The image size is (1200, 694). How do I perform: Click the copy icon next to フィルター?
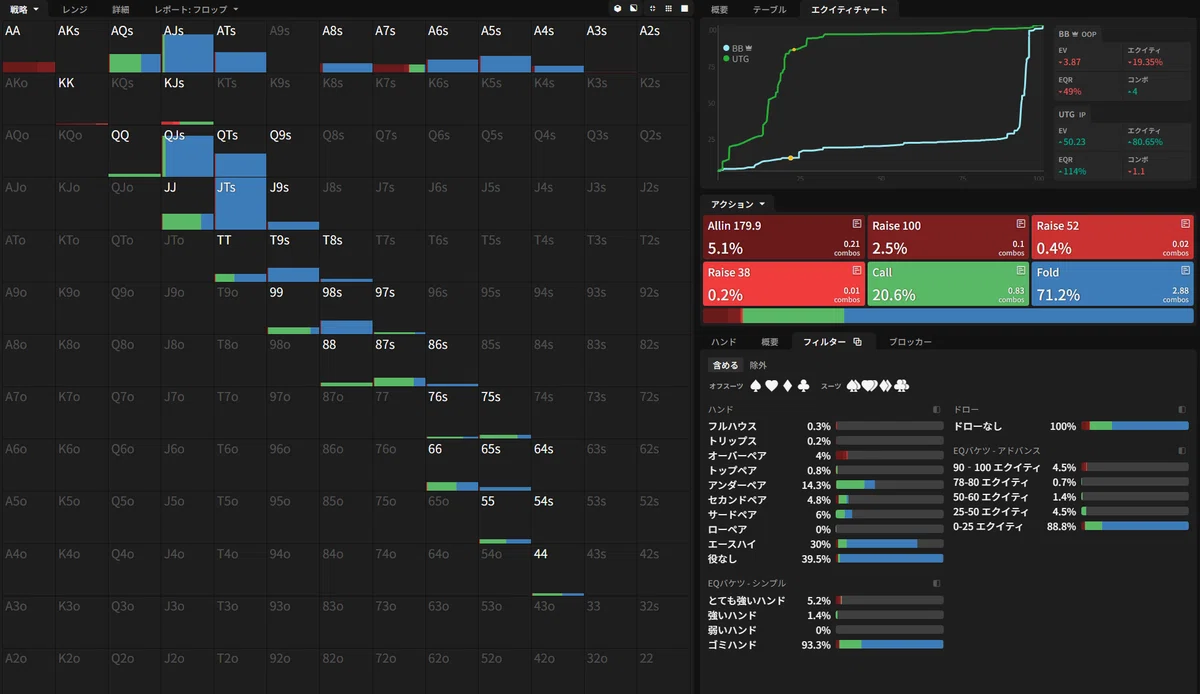pos(857,342)
